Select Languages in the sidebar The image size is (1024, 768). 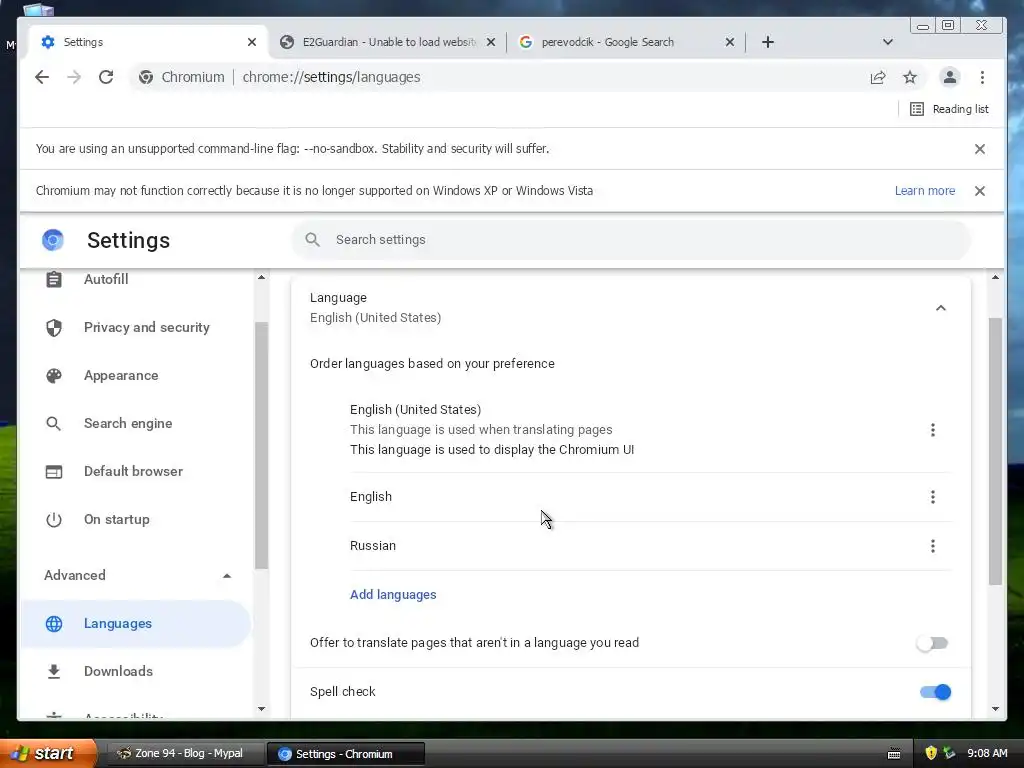(136, 624)
